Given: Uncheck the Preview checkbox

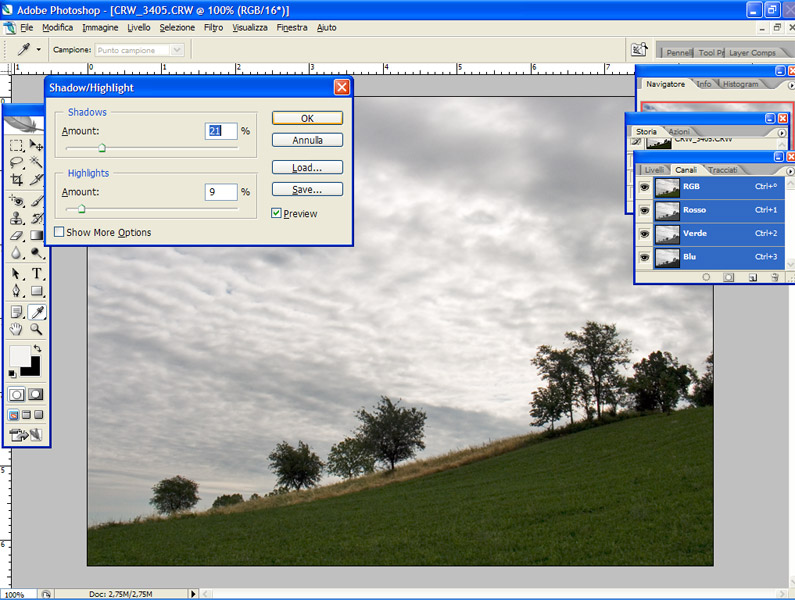Looking at the screenshot, I should tap(277, 213).
